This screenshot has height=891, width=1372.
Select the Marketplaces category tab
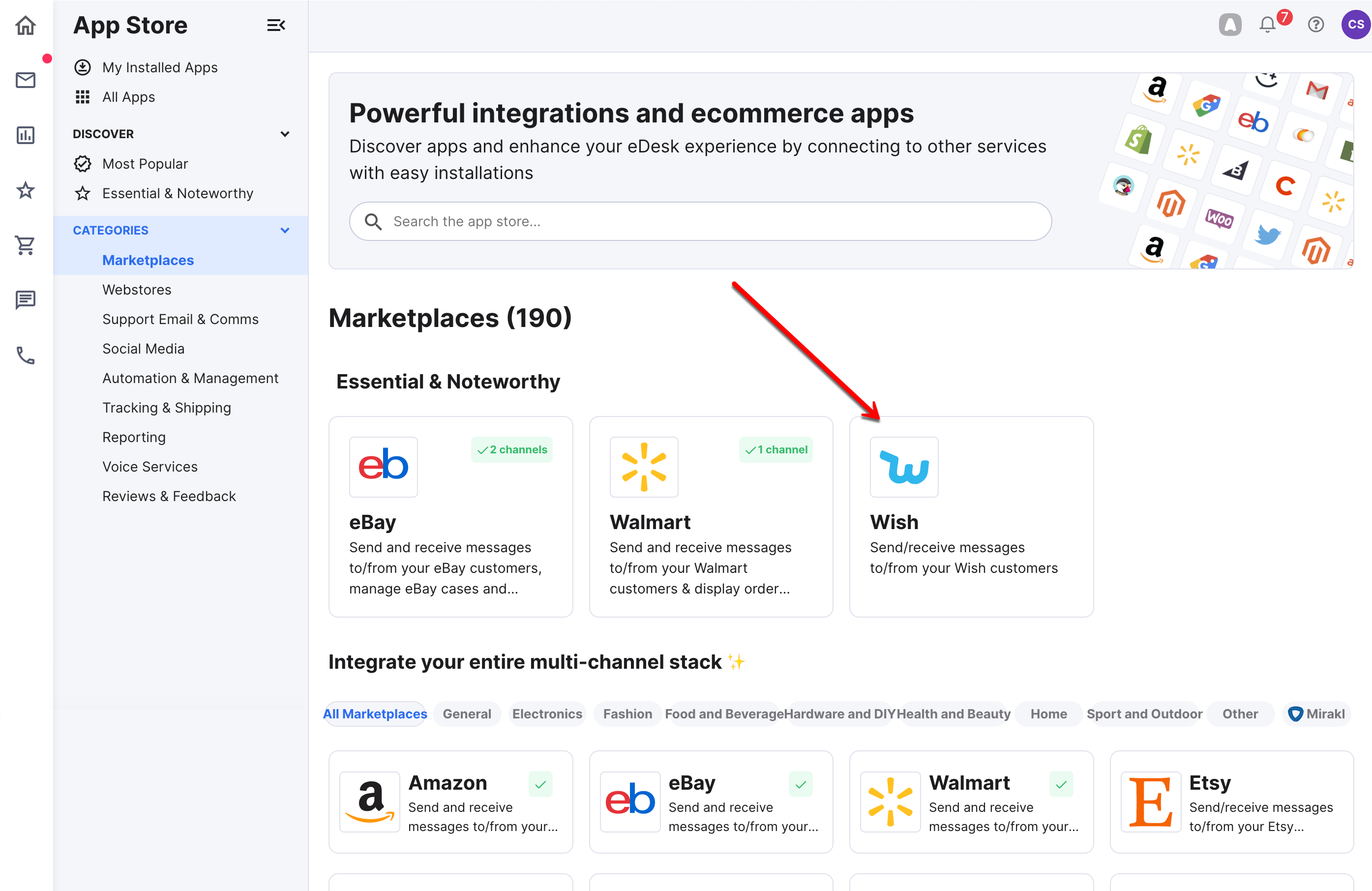147,260
